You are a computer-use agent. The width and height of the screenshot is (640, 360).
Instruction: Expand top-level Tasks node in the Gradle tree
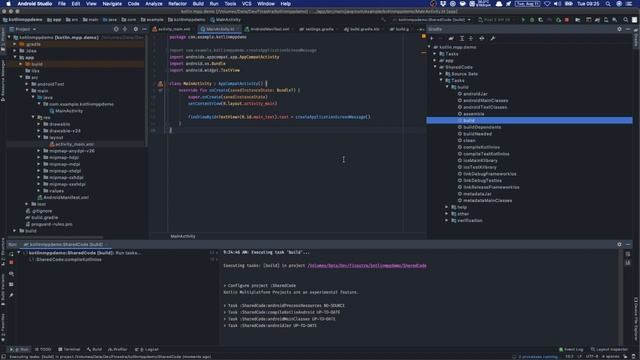(x=435, y=54)
